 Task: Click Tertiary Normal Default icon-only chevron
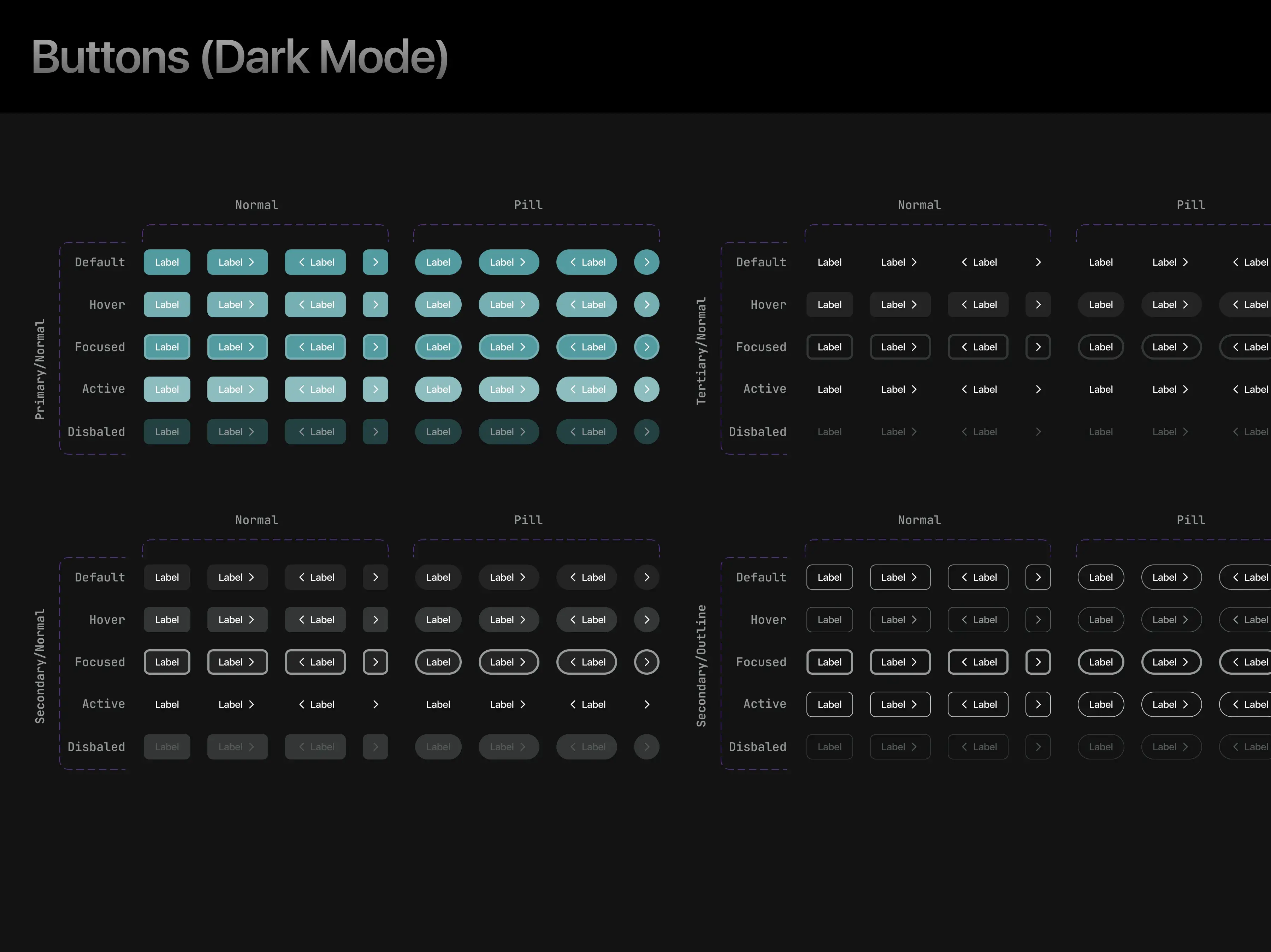tap(1038, 262)
